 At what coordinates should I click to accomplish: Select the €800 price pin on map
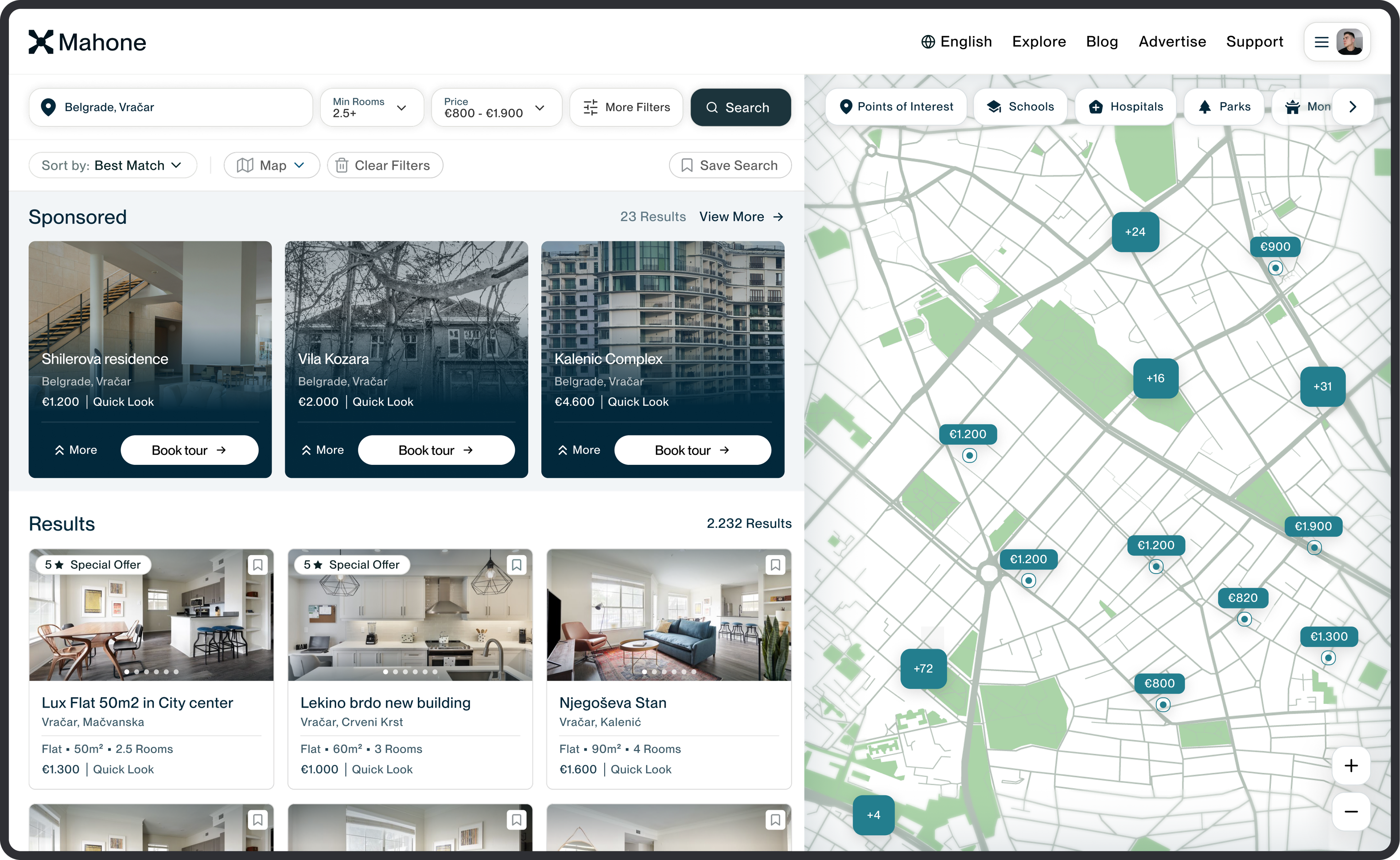pos(1159,683)
